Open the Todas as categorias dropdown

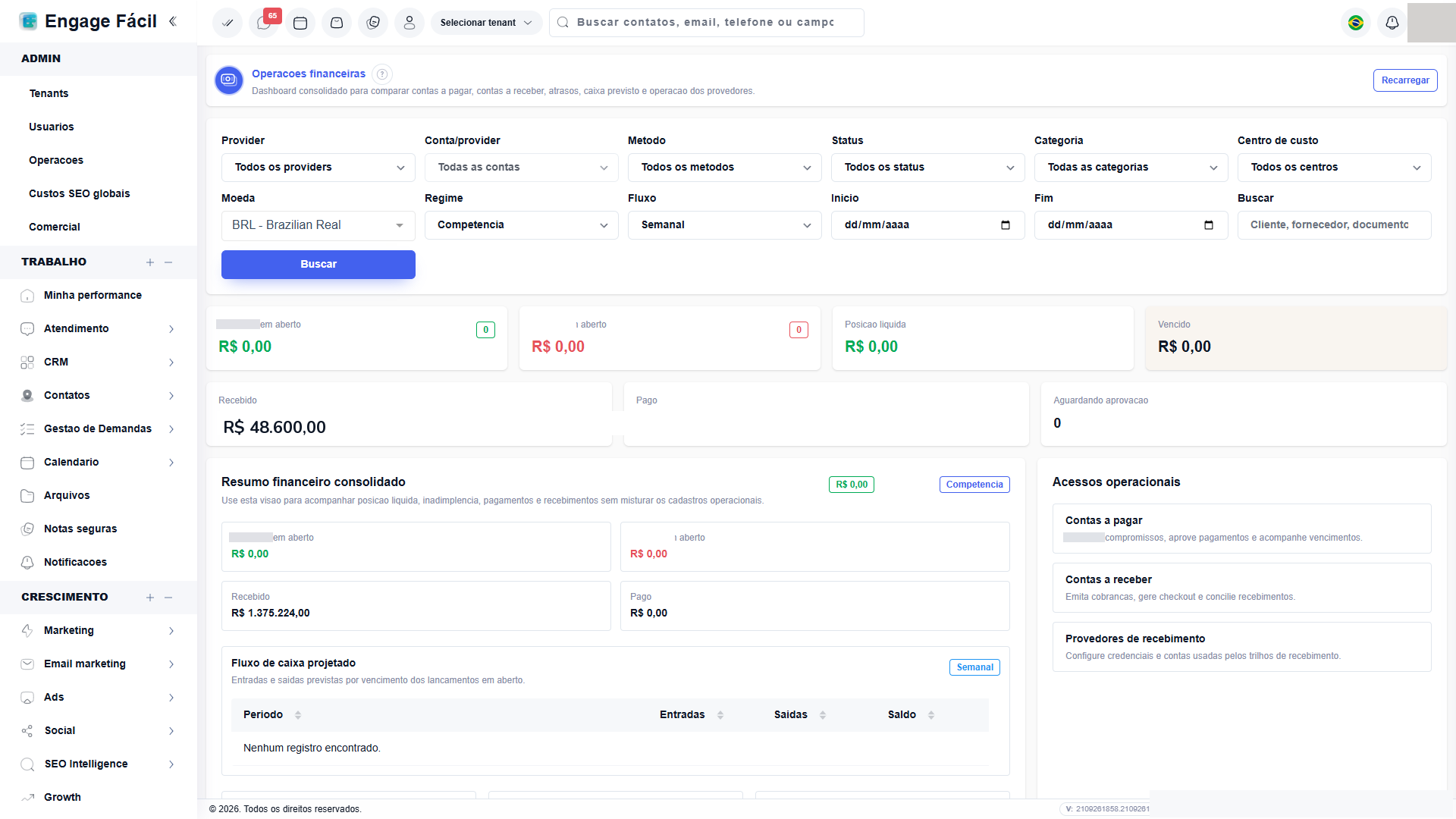click(1131, 168)
